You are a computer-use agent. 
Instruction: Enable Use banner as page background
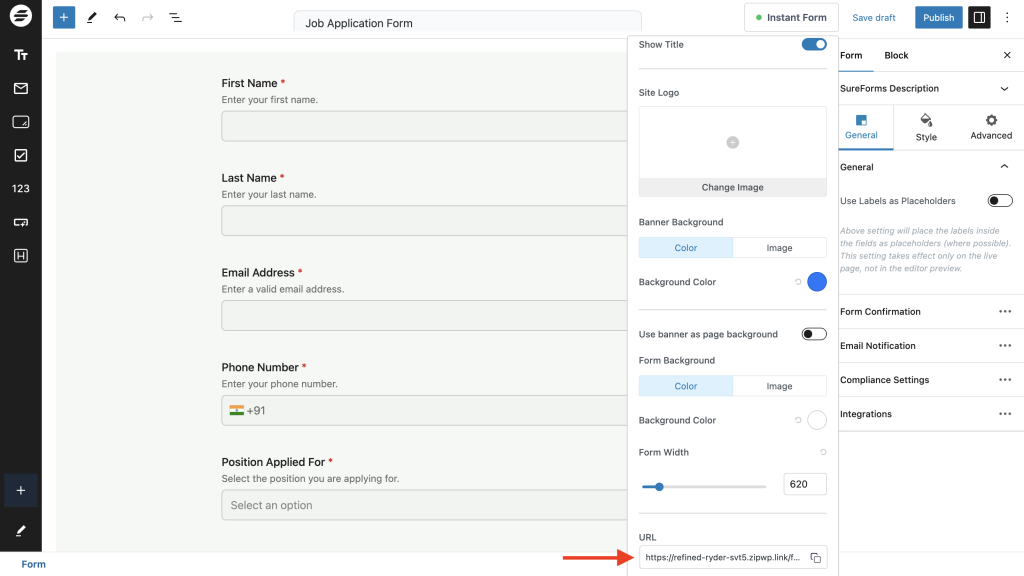tap(814, 334)
